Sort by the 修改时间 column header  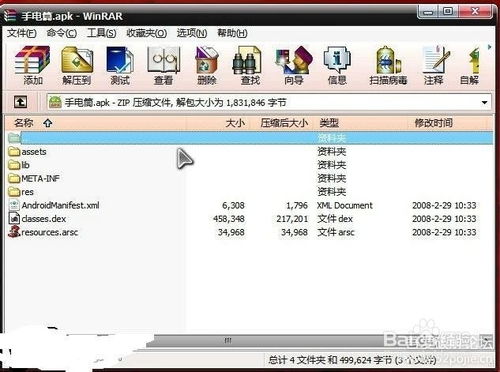[x=434, y=123]
